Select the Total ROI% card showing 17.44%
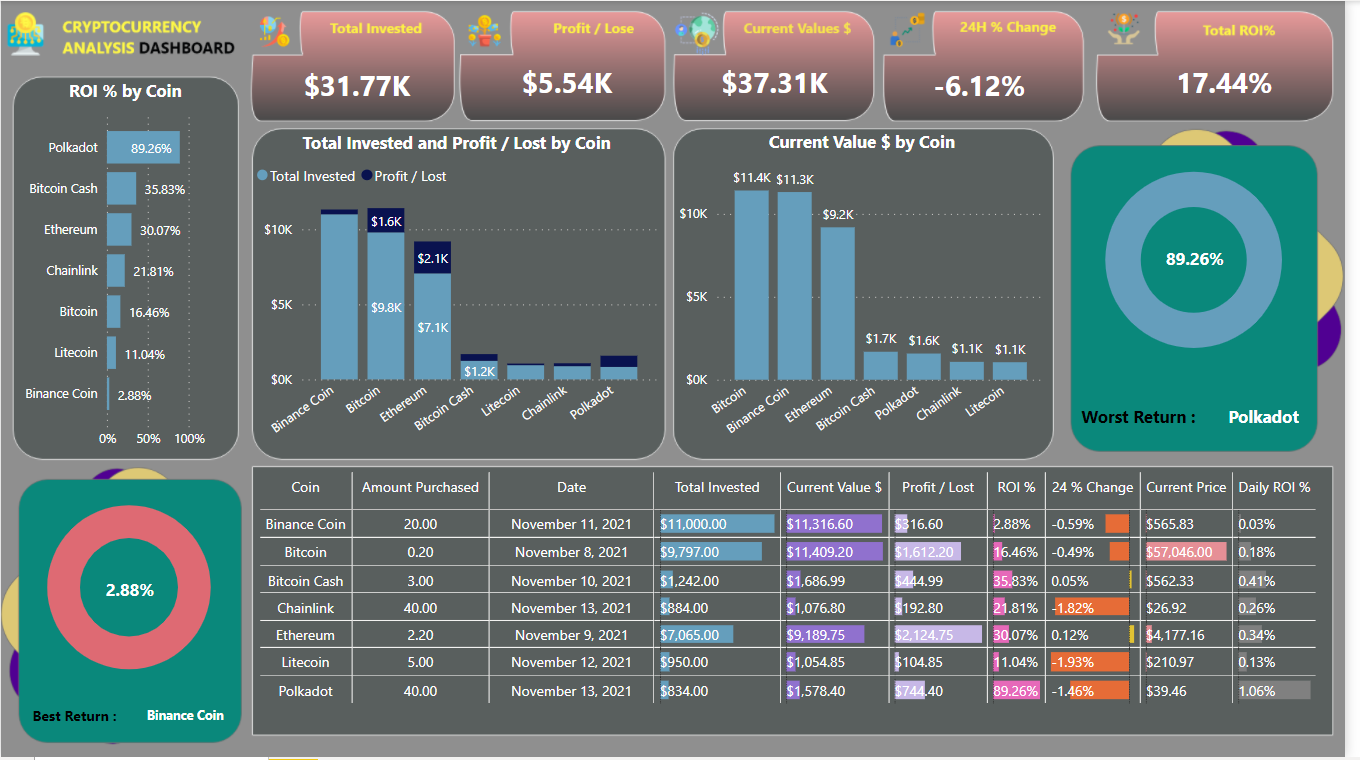 pyautogui.click(x=1215, y=66)
